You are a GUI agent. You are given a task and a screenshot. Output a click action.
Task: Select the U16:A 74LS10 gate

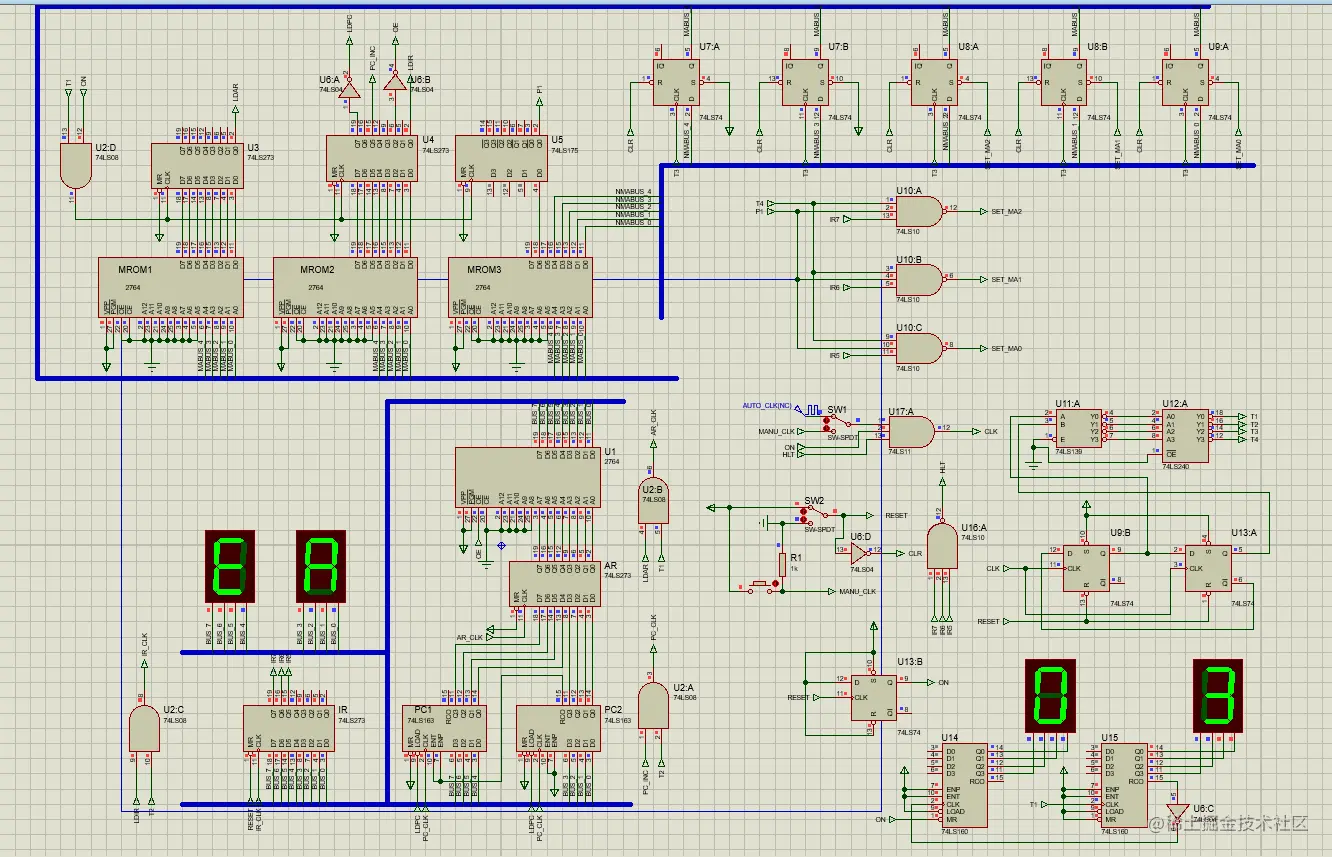tap(942, 547)
